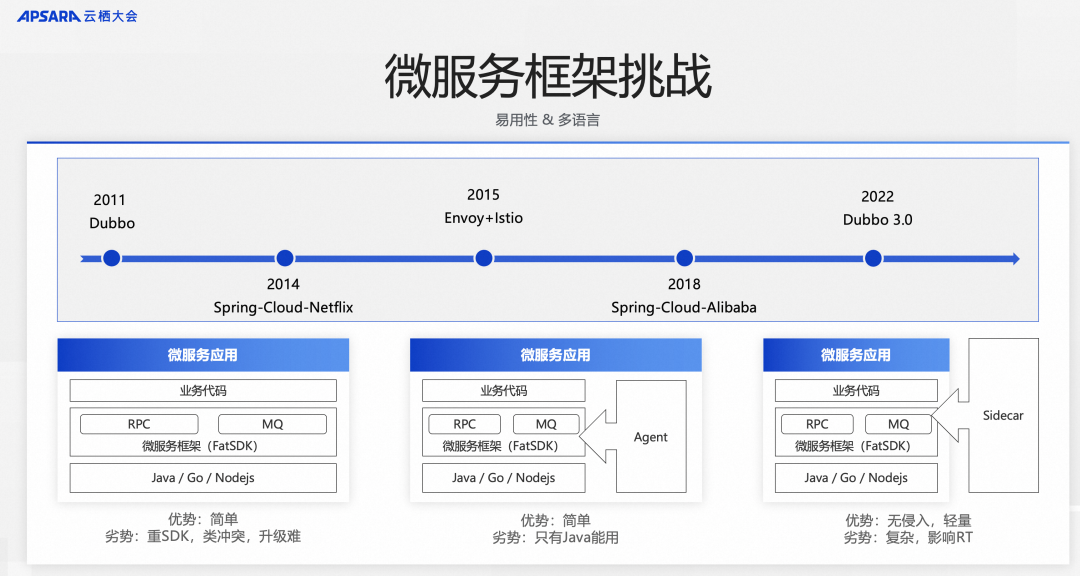Click the Agent box
The image size is (1080, 576).
coord(651,436)
